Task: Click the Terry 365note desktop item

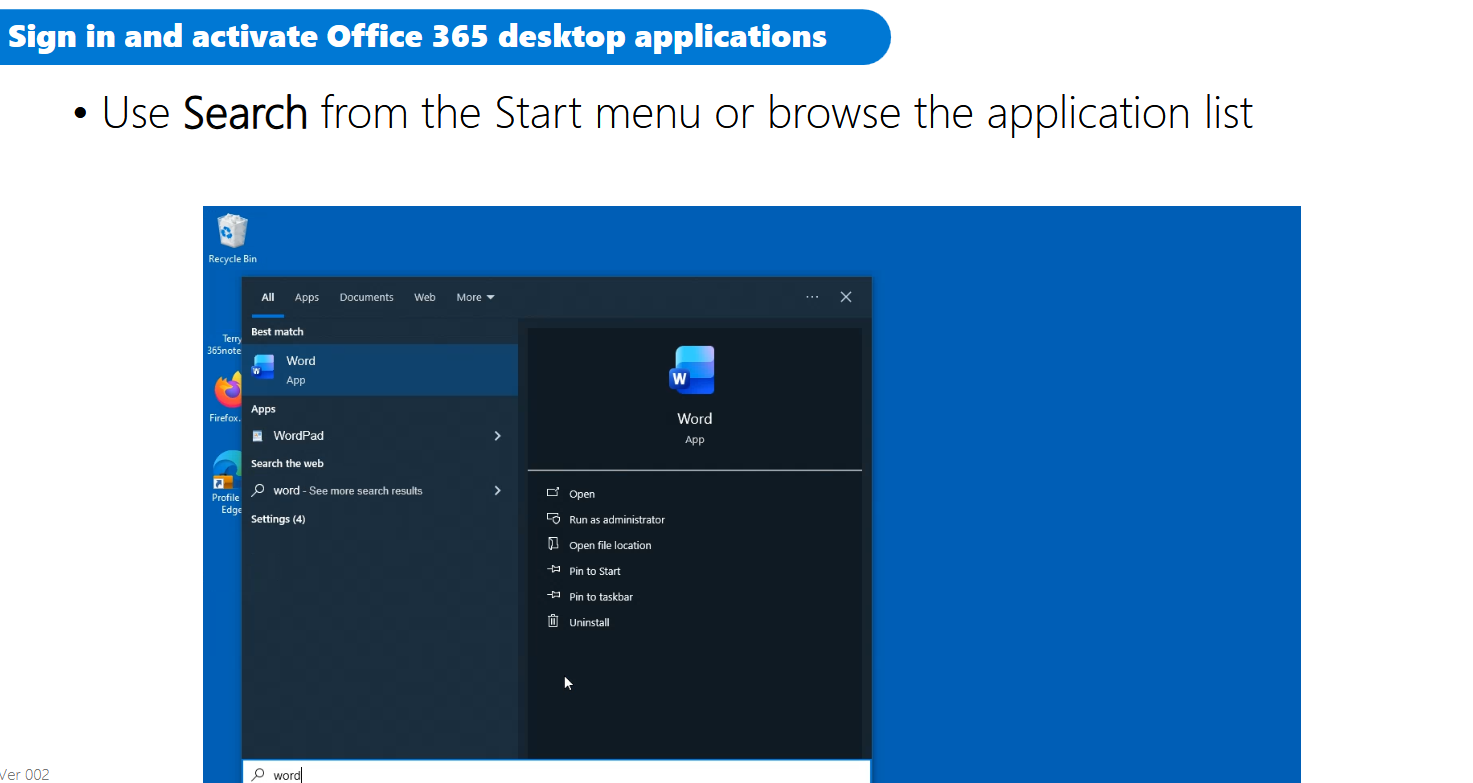Action: [225, 345]
